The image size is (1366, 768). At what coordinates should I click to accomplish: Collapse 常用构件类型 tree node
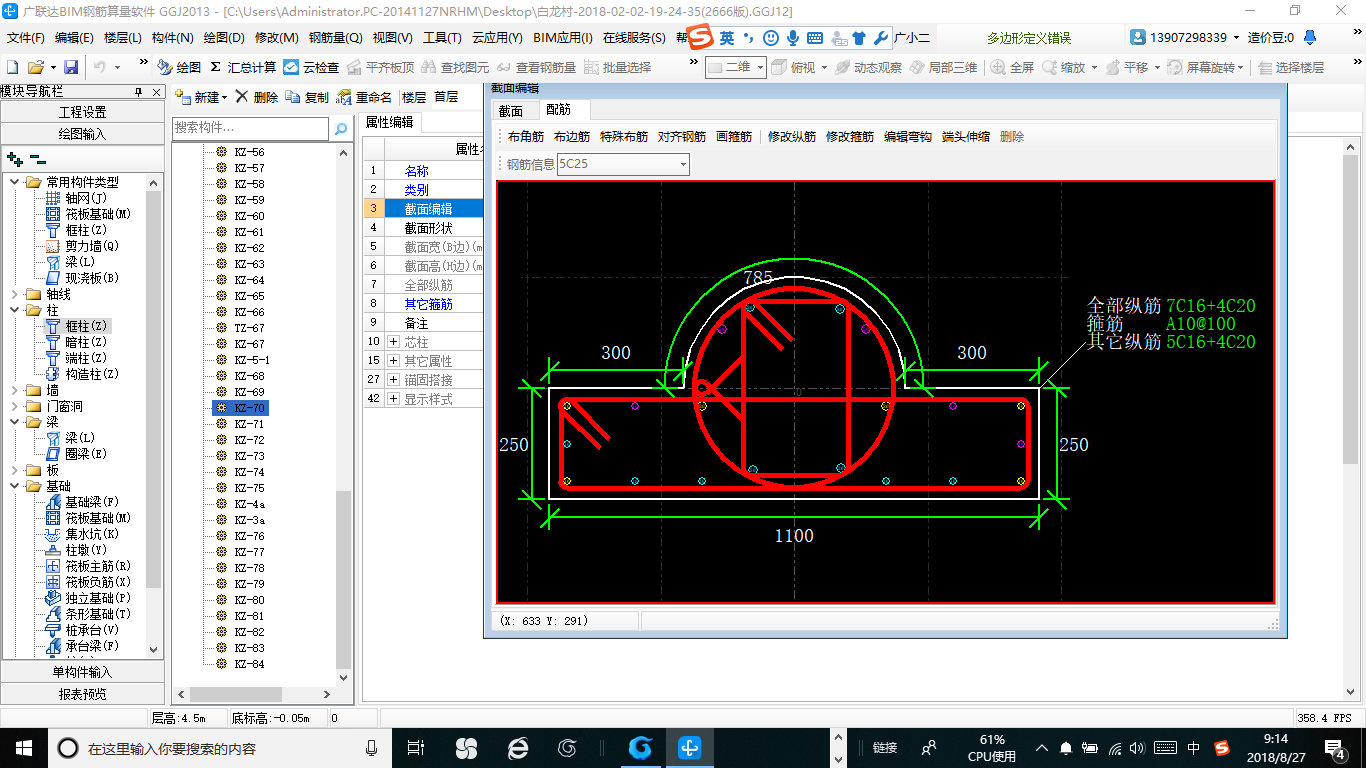pos(14,182)
